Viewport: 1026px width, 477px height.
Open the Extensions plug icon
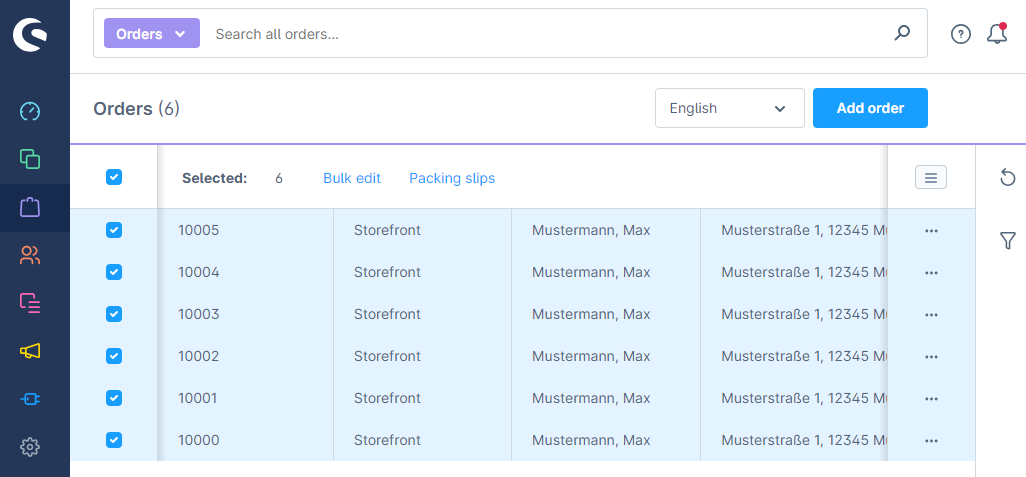coord(30,399)
